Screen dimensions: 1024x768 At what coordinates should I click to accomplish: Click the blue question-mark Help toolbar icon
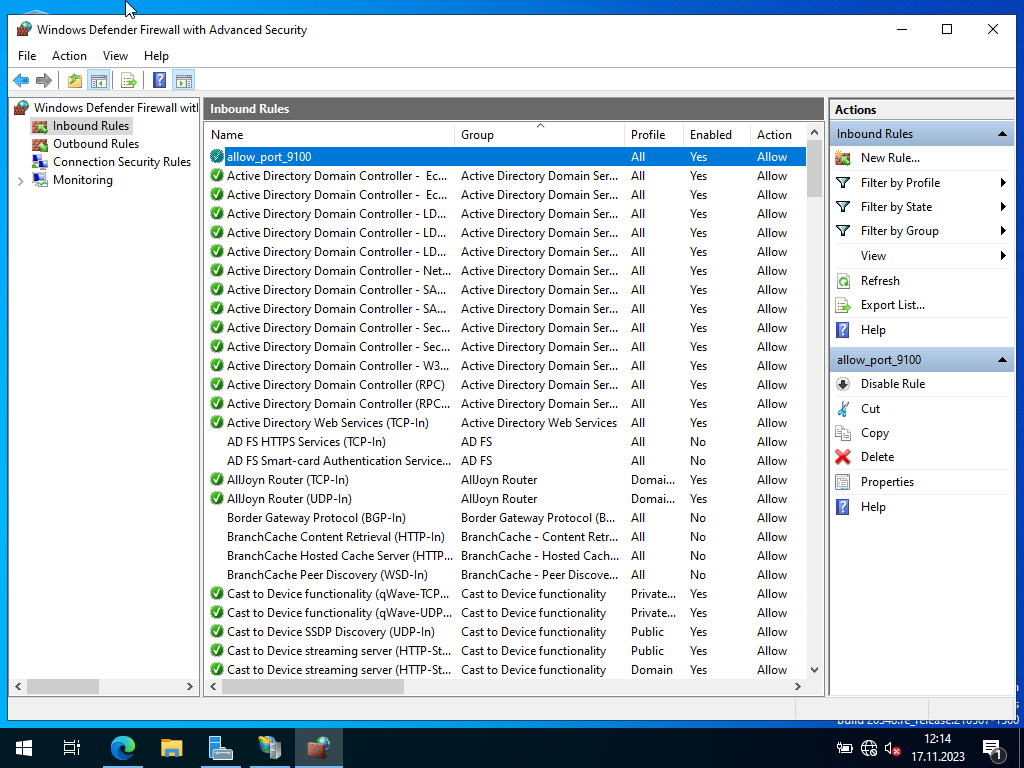tap(159, 80)
